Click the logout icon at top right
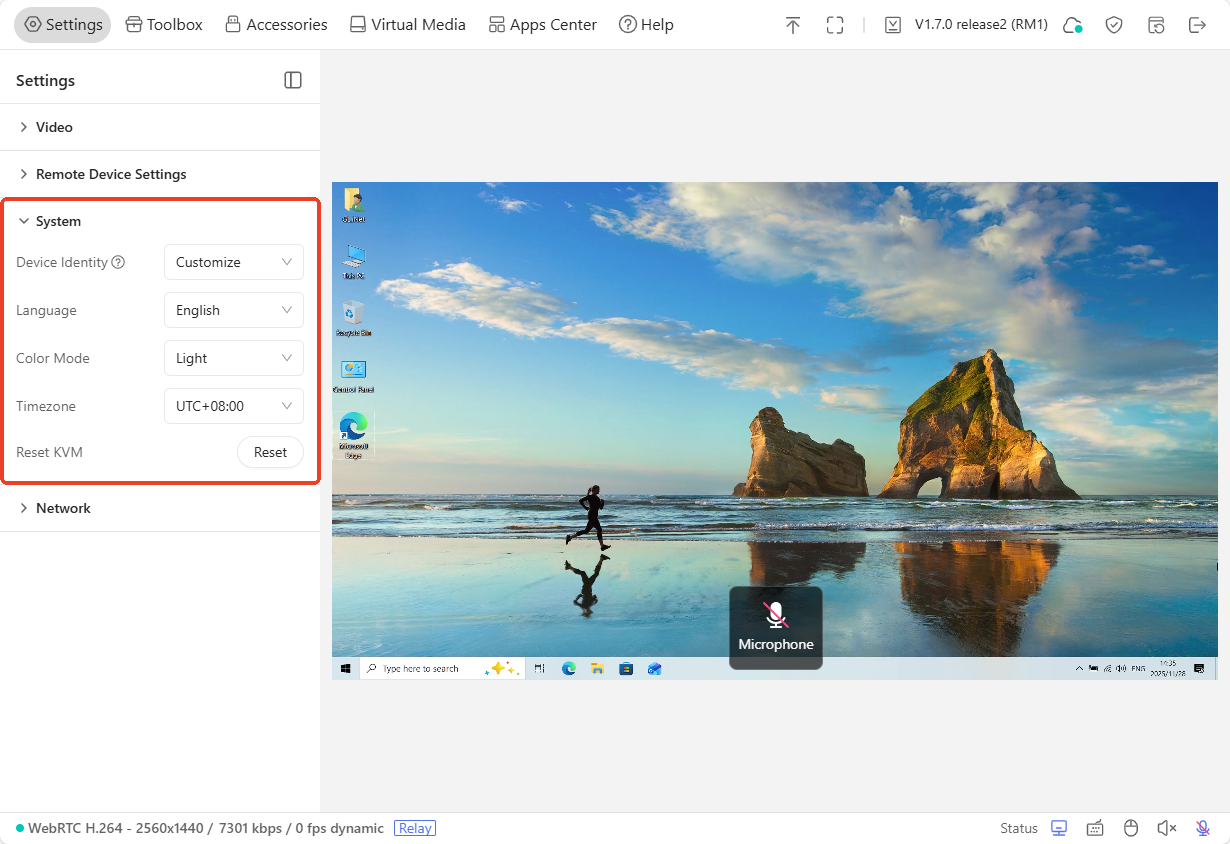The width and height of the screenshot is (1230, 844). pos(1197,25)
